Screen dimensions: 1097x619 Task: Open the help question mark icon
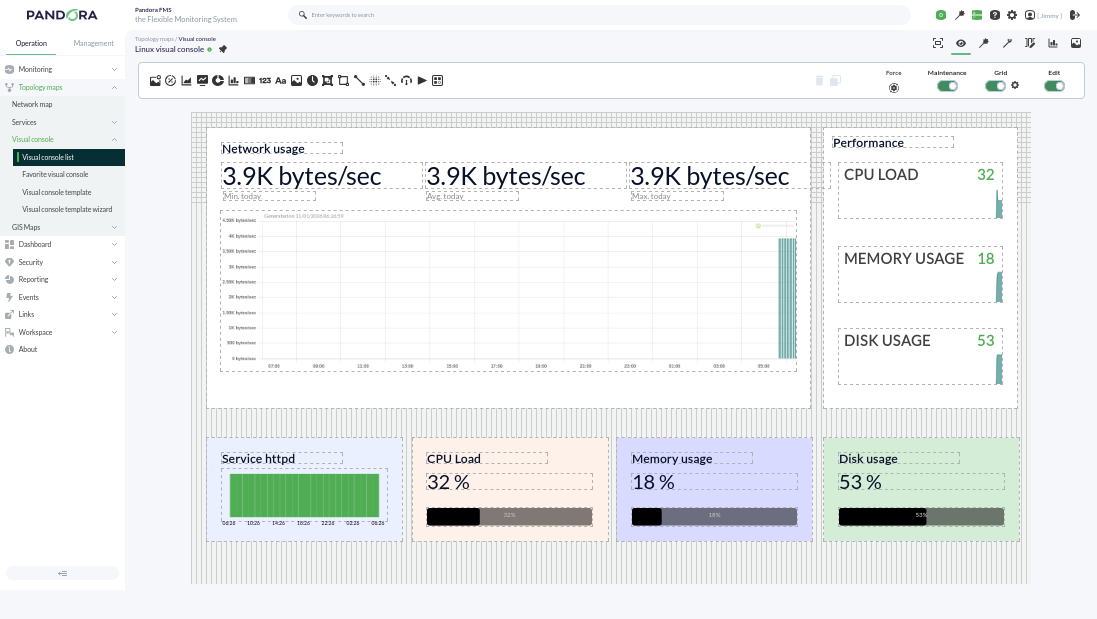[995, 15]
